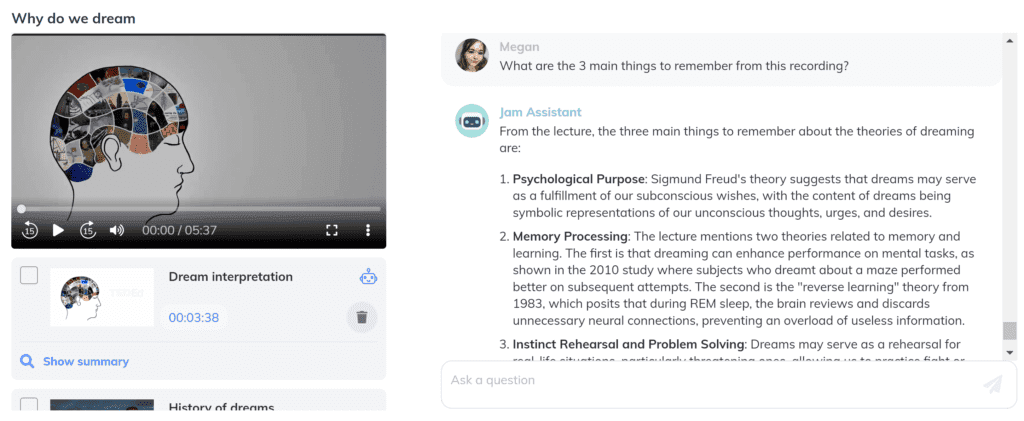Click the chat scrollbar down arrow

1011,352
